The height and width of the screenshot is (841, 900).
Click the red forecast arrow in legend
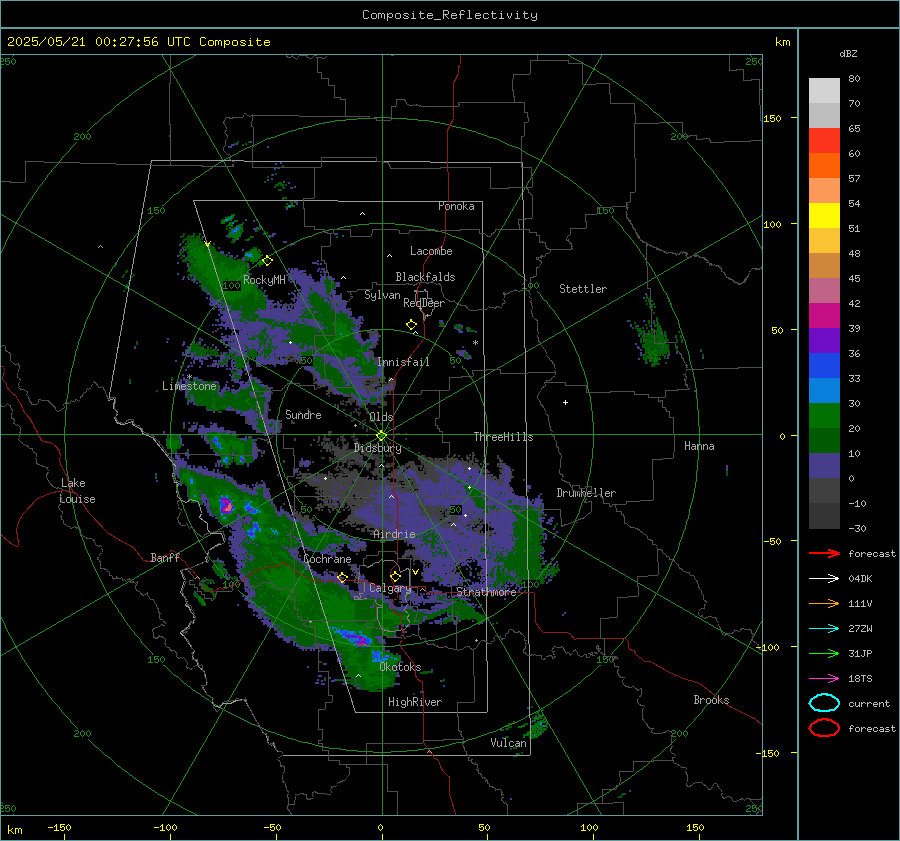tap(824, 553)
